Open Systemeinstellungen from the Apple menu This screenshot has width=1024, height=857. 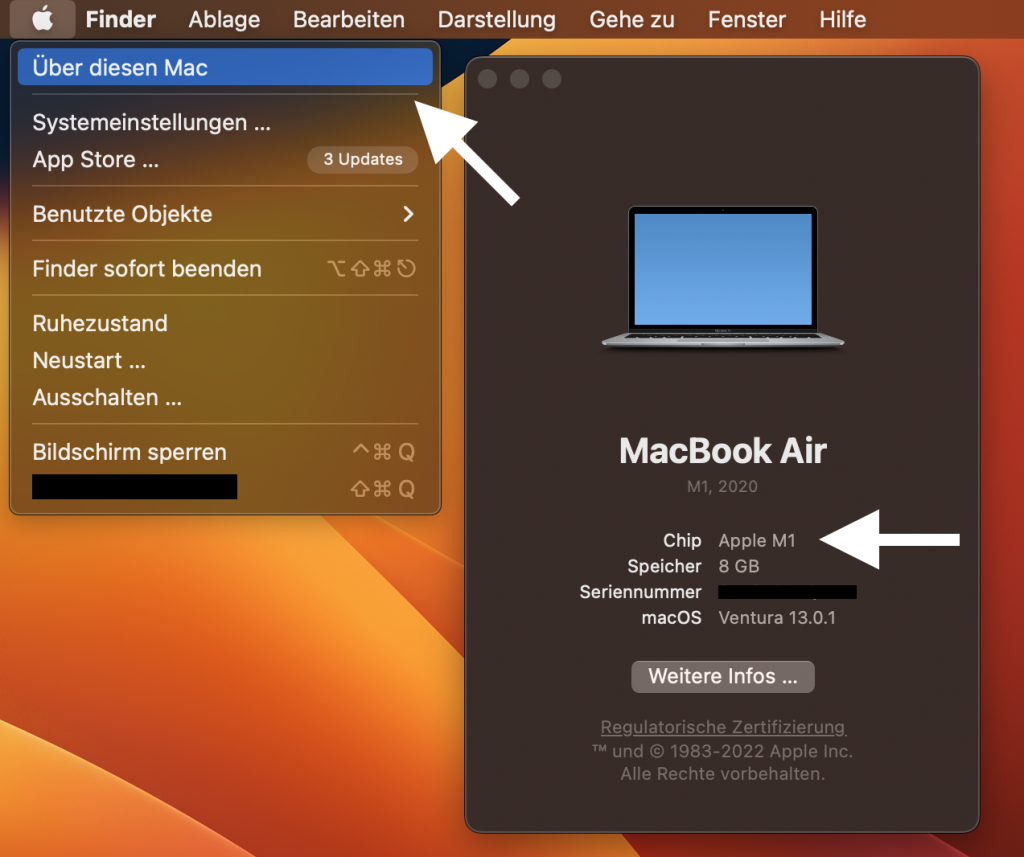[x=225, y=122]
